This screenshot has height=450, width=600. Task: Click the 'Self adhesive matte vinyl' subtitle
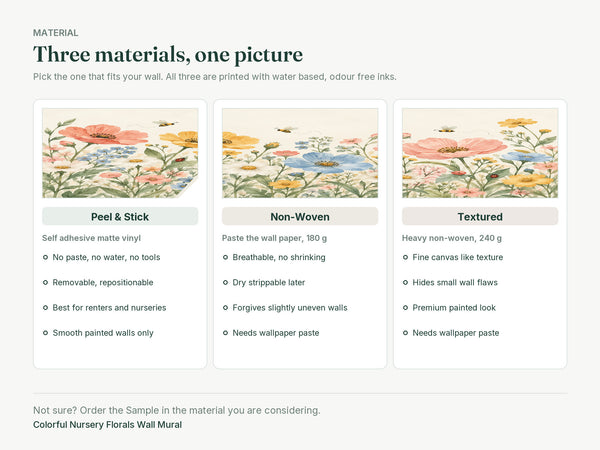(x=91, y=238)
